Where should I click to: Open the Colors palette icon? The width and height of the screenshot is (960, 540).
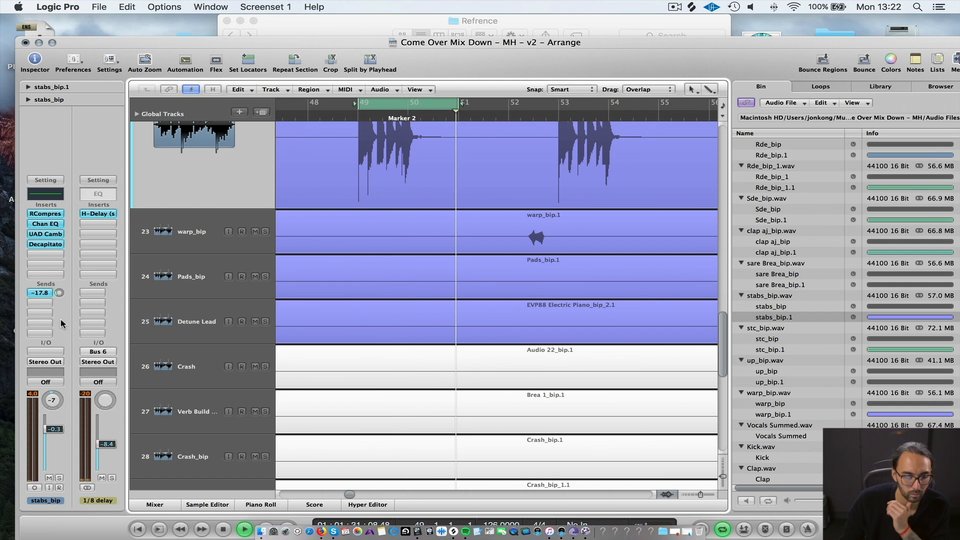pyautogui.click(x=891, y=59)
